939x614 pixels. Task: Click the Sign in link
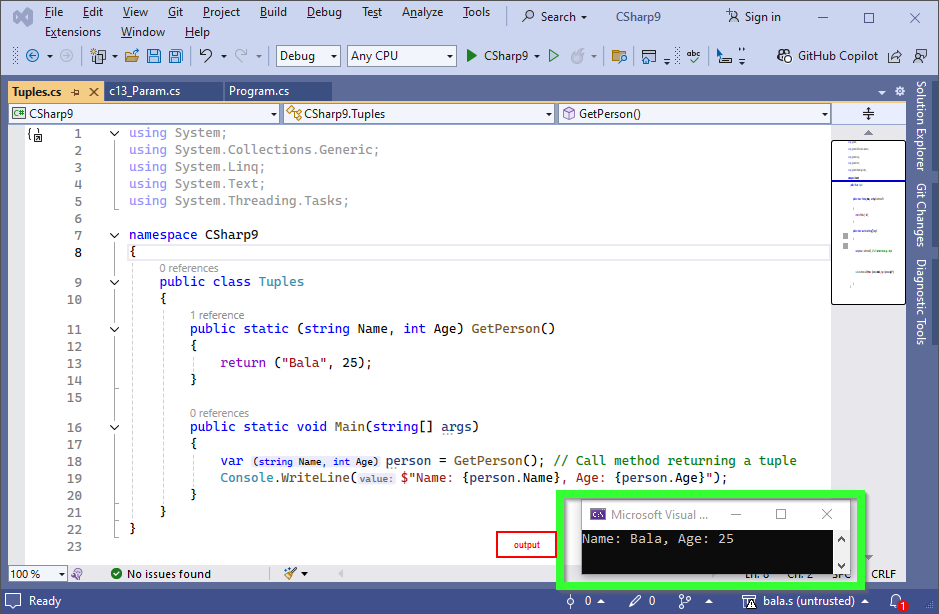pos(760,16)
